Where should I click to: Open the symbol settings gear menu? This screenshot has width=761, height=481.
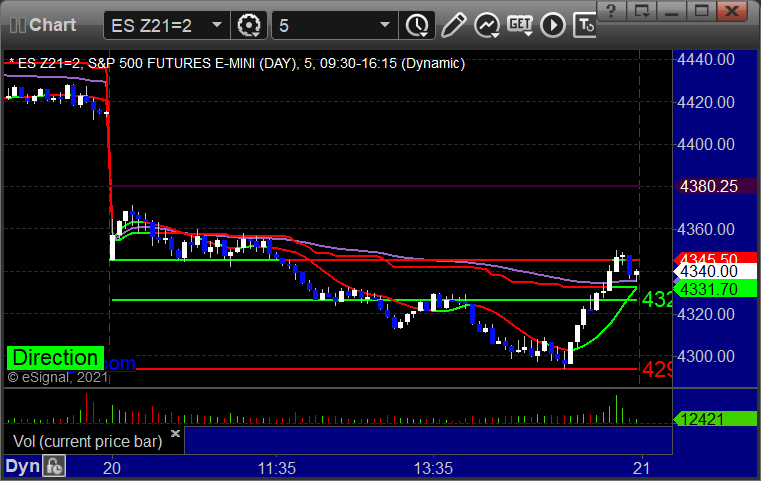(248, 25)
